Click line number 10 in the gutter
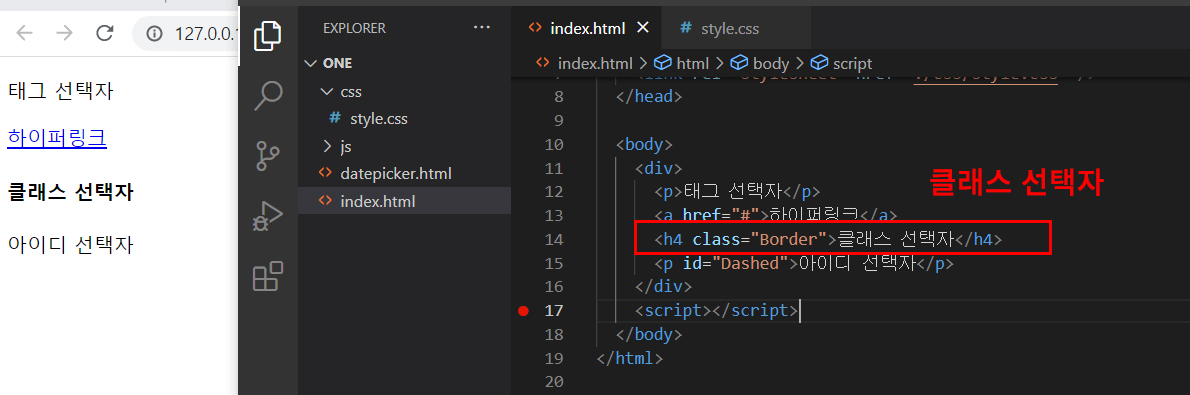 pos(554,145)
